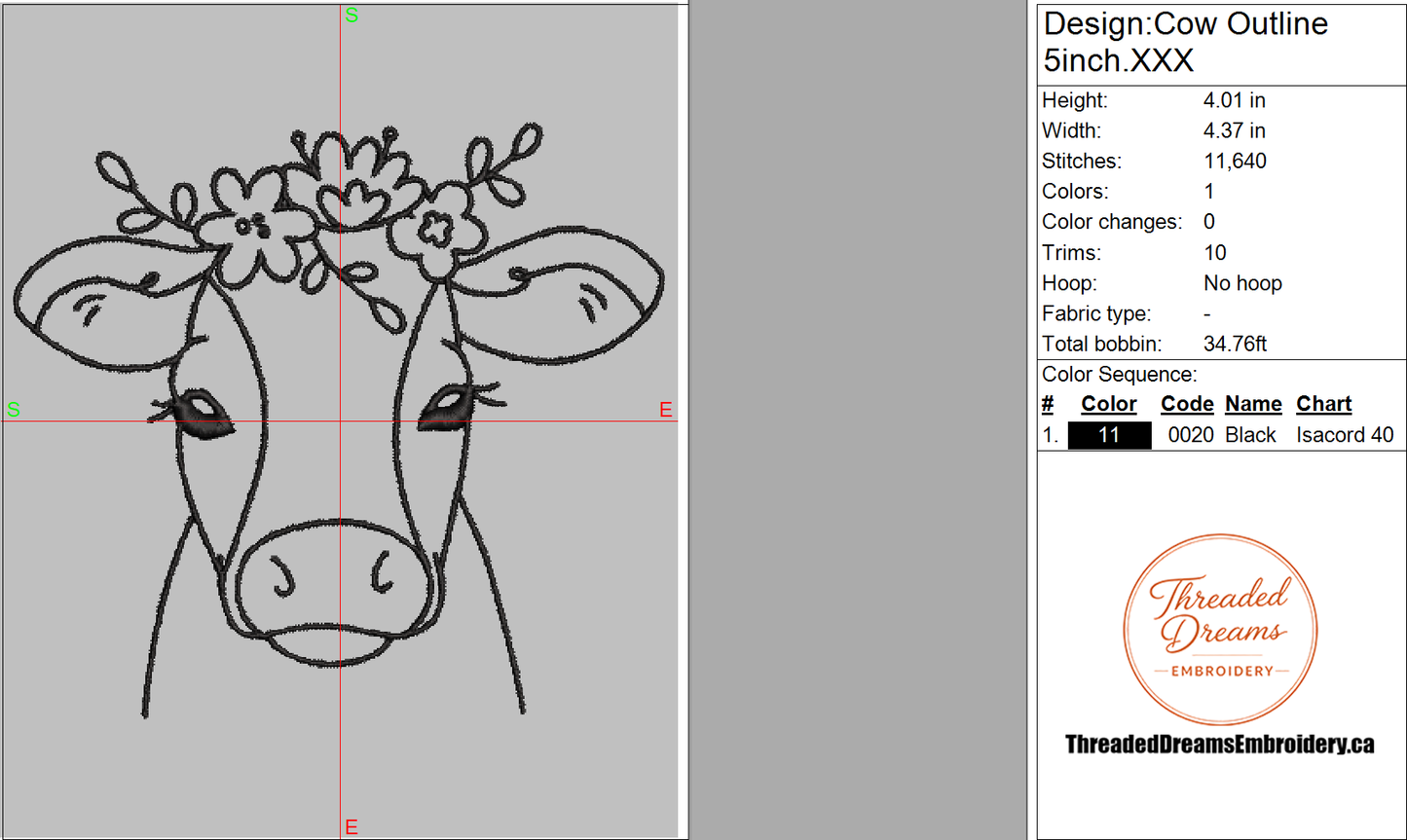Click the green 'S' marker atop the vertical line
The image size is (1407, 840).
(352, 16)
